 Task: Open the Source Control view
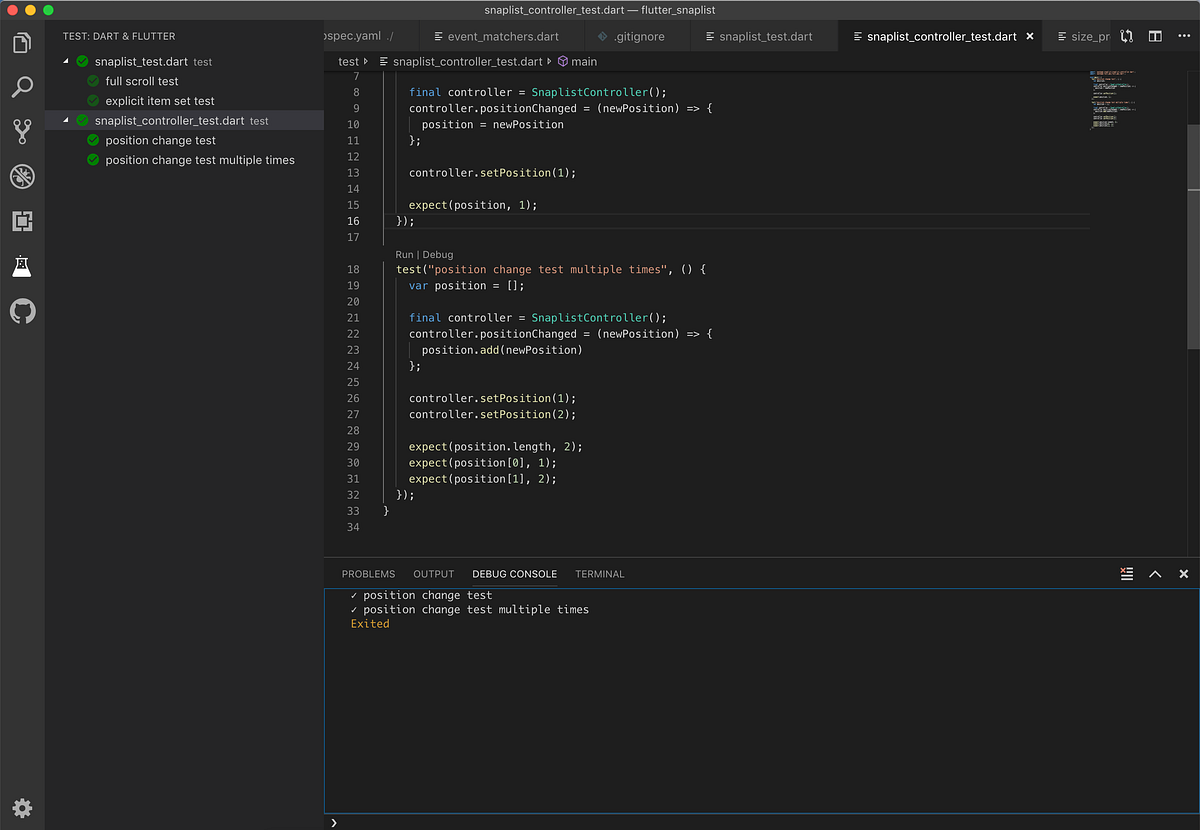tap(22, 131)
